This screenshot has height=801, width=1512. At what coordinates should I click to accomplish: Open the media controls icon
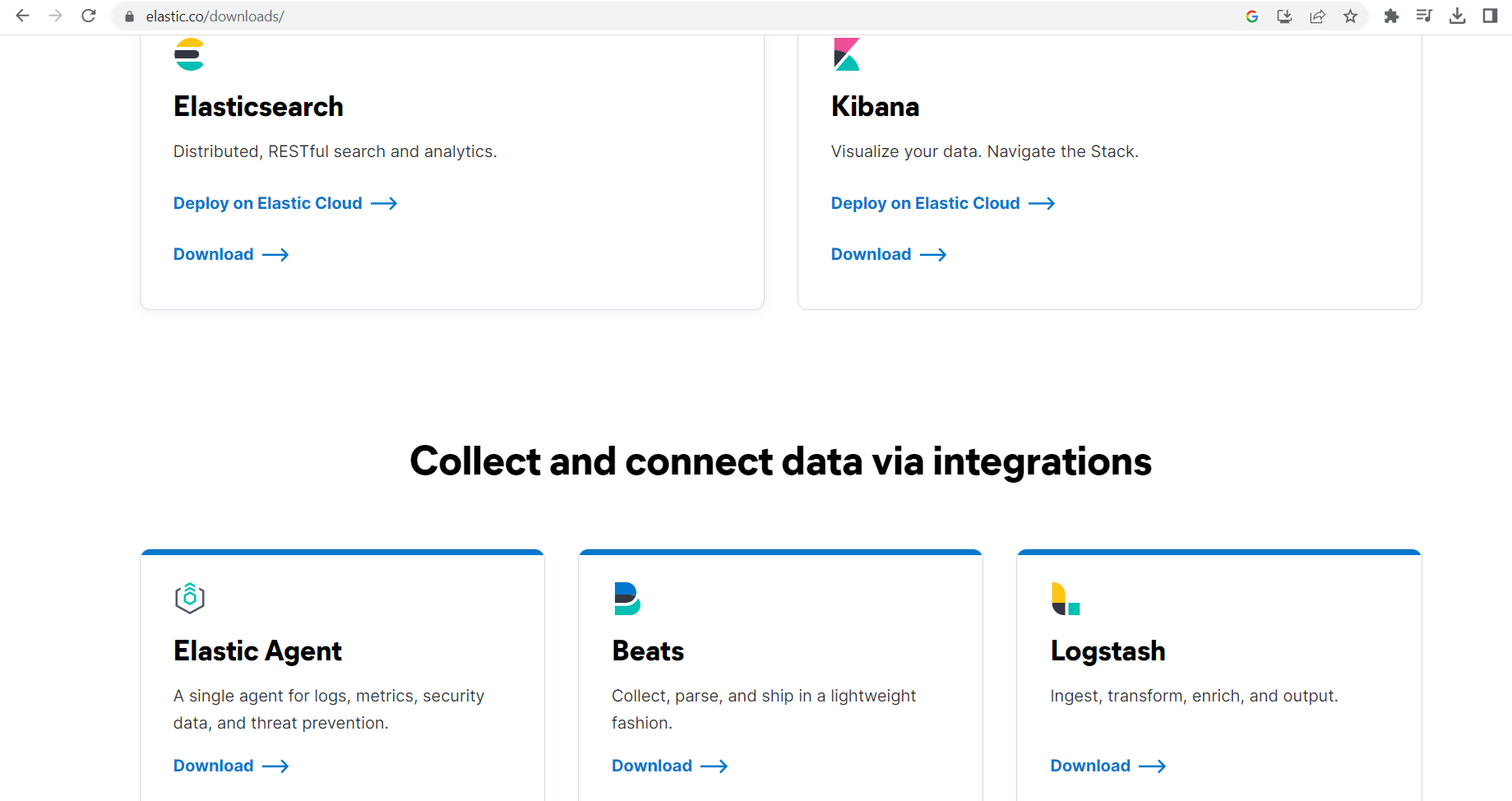pyautogui.click(x=1424, y=16)
